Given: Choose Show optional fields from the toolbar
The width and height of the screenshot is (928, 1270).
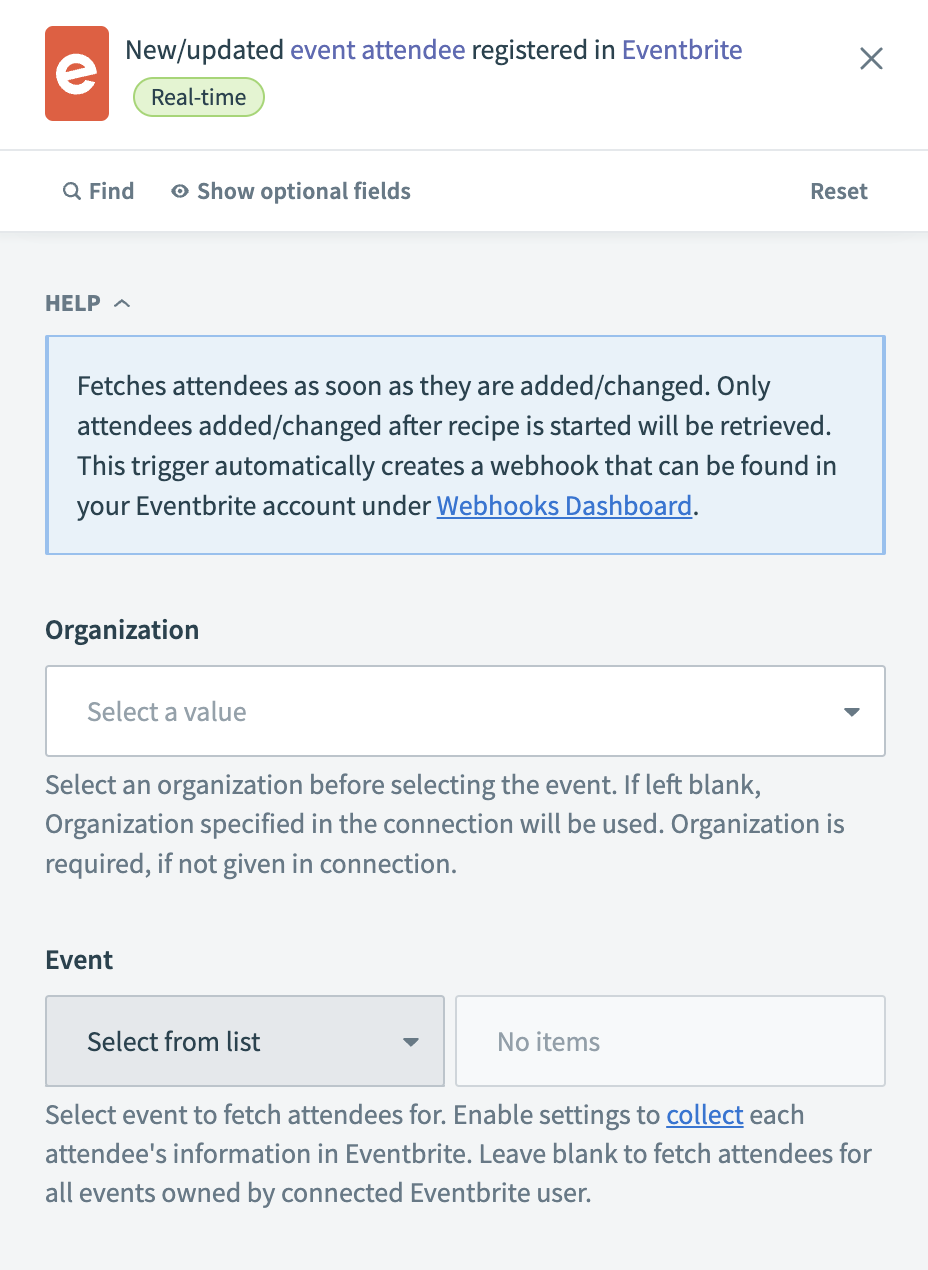Looking at the screenshot, I should pos(302,191).
